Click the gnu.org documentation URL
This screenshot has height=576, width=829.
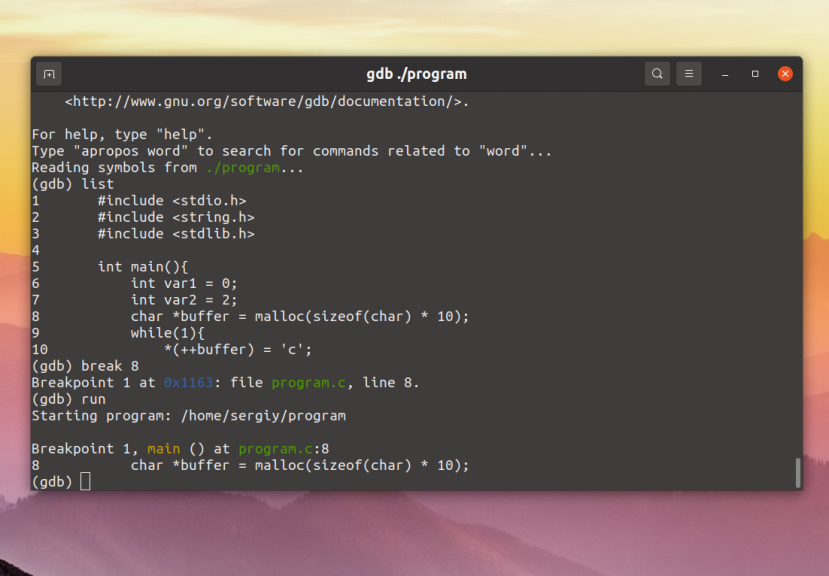(x=266, y=102)
